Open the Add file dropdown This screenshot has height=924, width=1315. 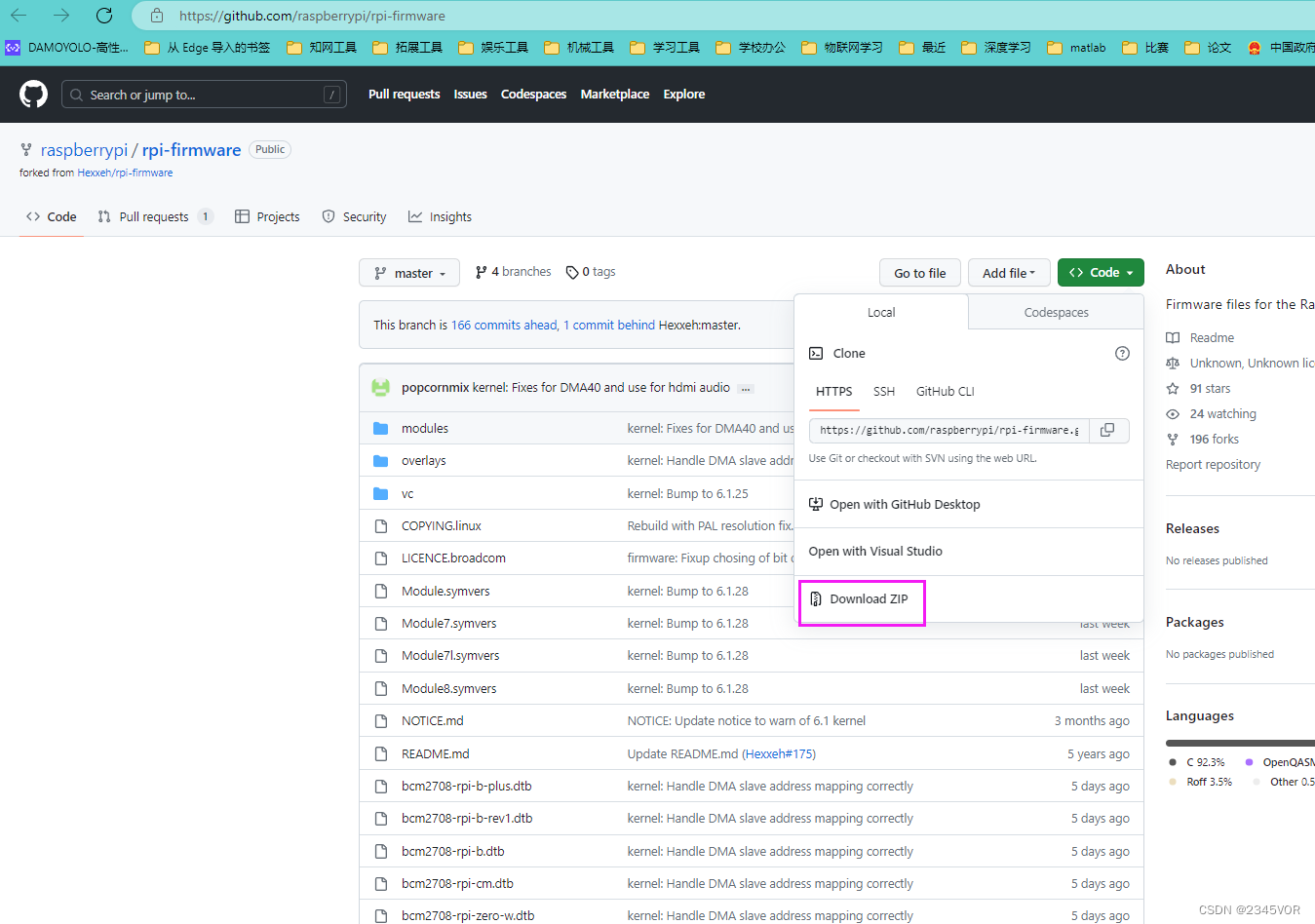pos(1009,273)
